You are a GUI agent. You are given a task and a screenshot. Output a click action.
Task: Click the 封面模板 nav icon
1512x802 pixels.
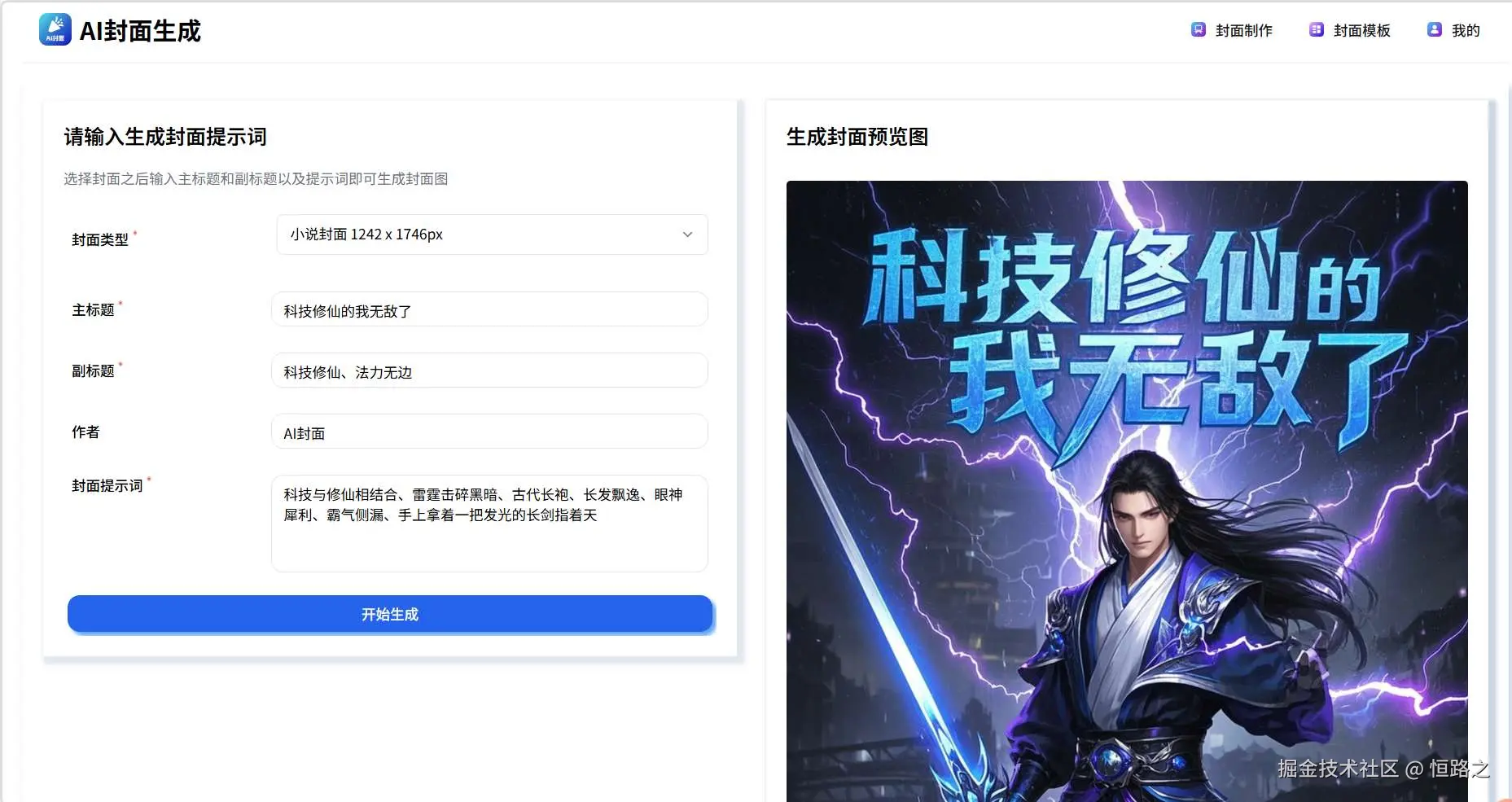point(1317,30)
